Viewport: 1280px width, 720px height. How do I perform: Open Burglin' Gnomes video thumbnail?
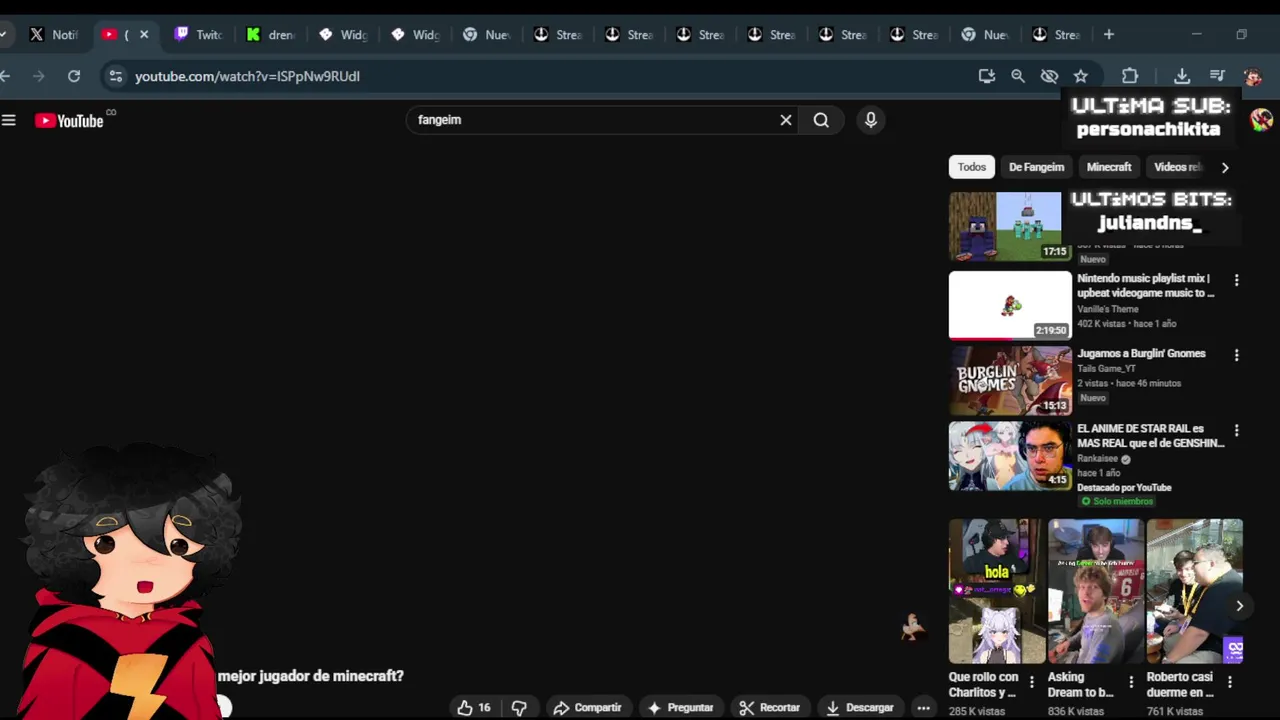point(1010,380)
